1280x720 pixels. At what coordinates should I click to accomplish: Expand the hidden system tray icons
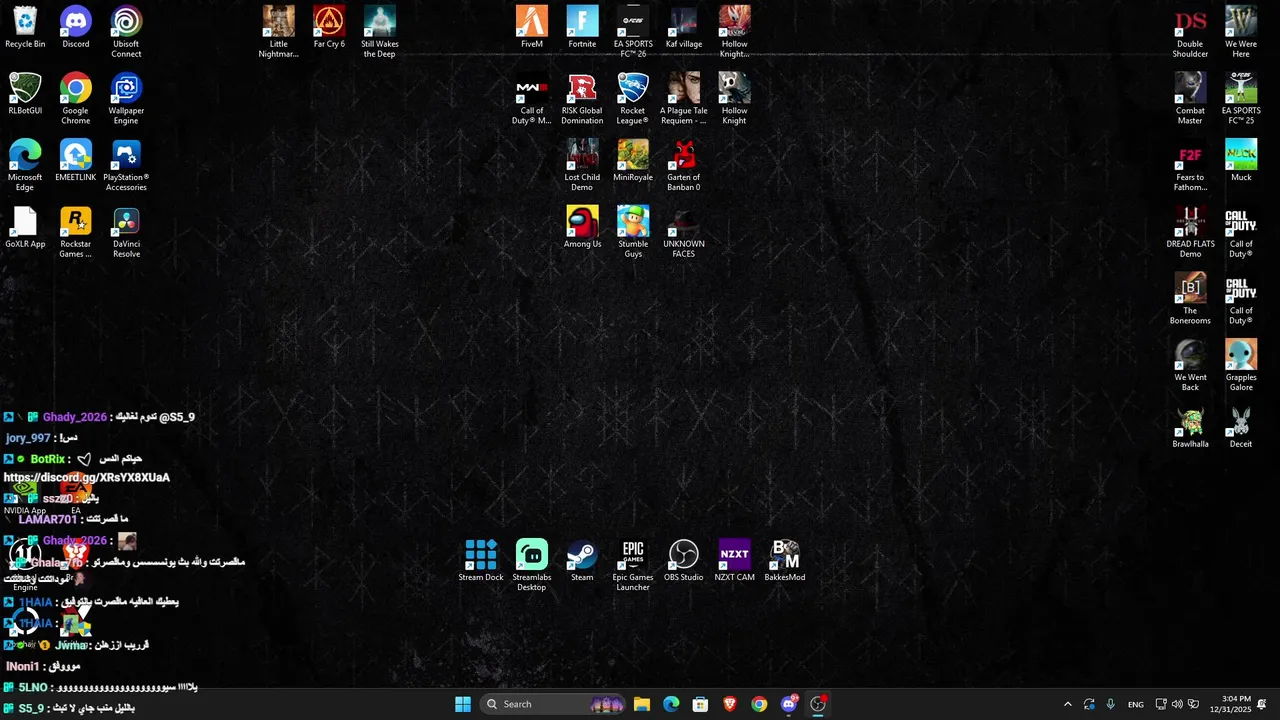(x=1067, y=704)
